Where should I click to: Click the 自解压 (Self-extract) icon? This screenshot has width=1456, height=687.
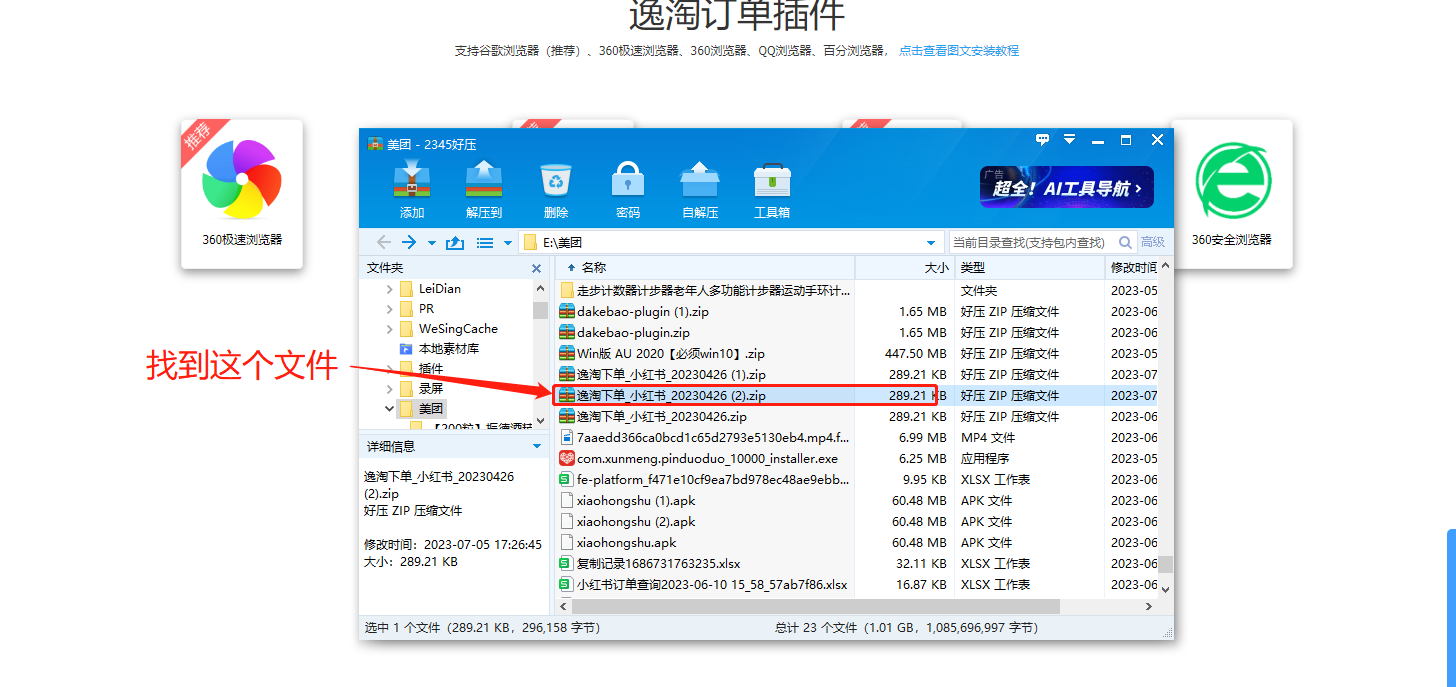pyautogui.click(x=700, y=182)
